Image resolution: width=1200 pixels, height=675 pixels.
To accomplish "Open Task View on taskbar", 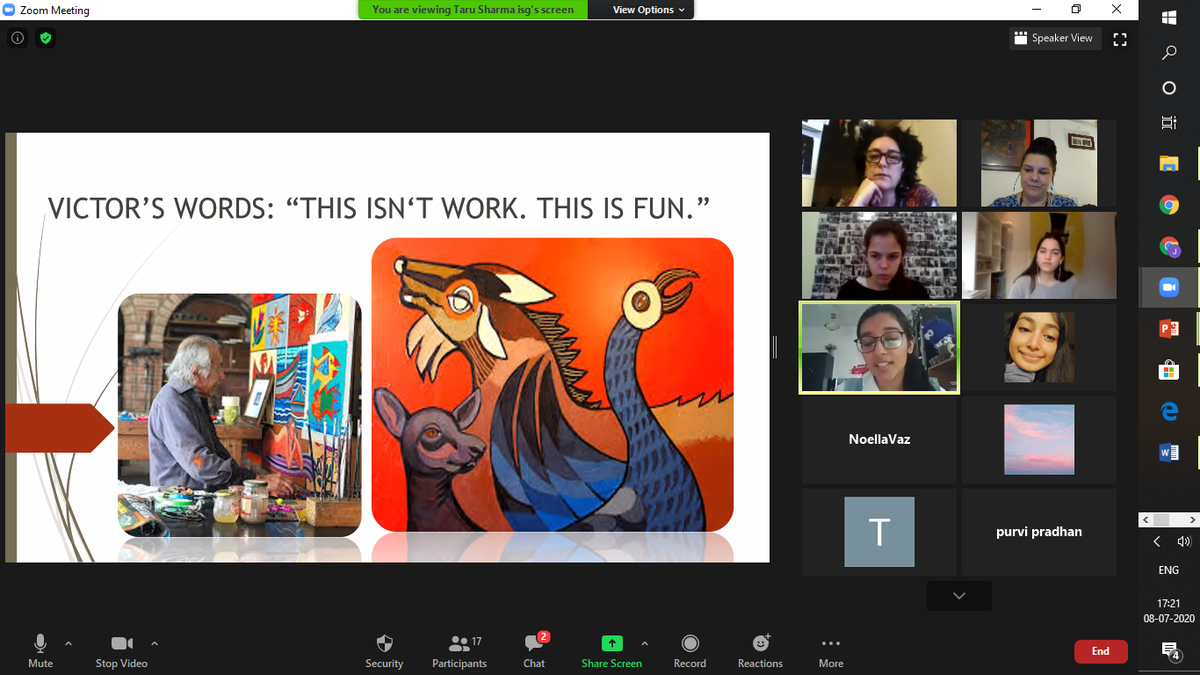I will [1169, 123].
